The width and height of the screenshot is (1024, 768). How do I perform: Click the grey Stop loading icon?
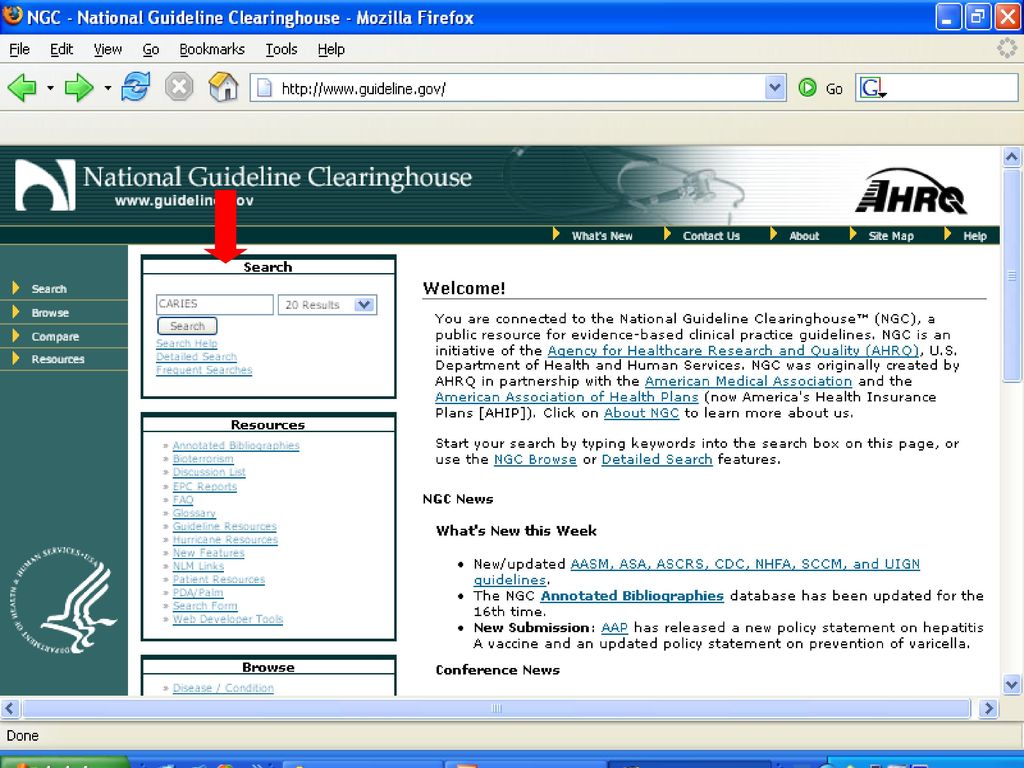[179, 87]
